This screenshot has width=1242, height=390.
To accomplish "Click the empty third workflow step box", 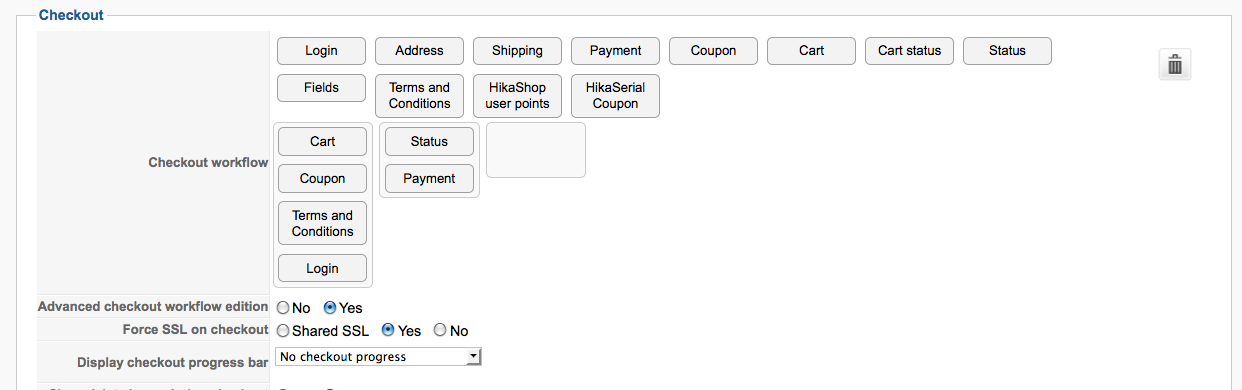I will click(536, 150).
